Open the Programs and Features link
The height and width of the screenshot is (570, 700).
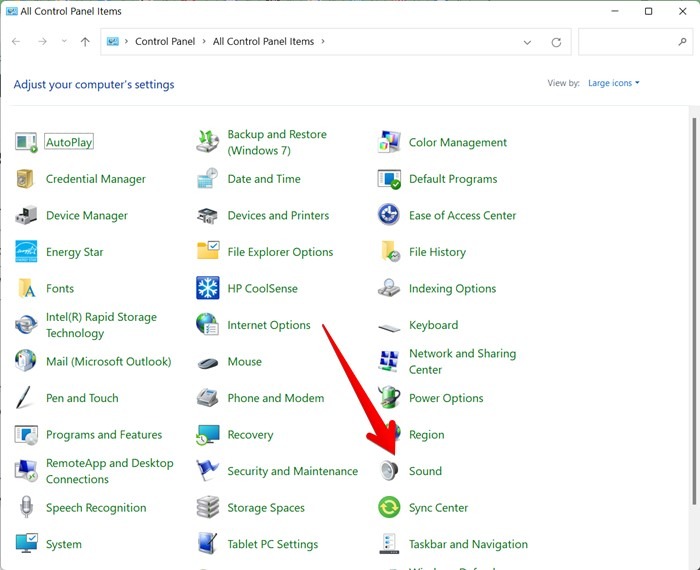(x=104, y=435)
